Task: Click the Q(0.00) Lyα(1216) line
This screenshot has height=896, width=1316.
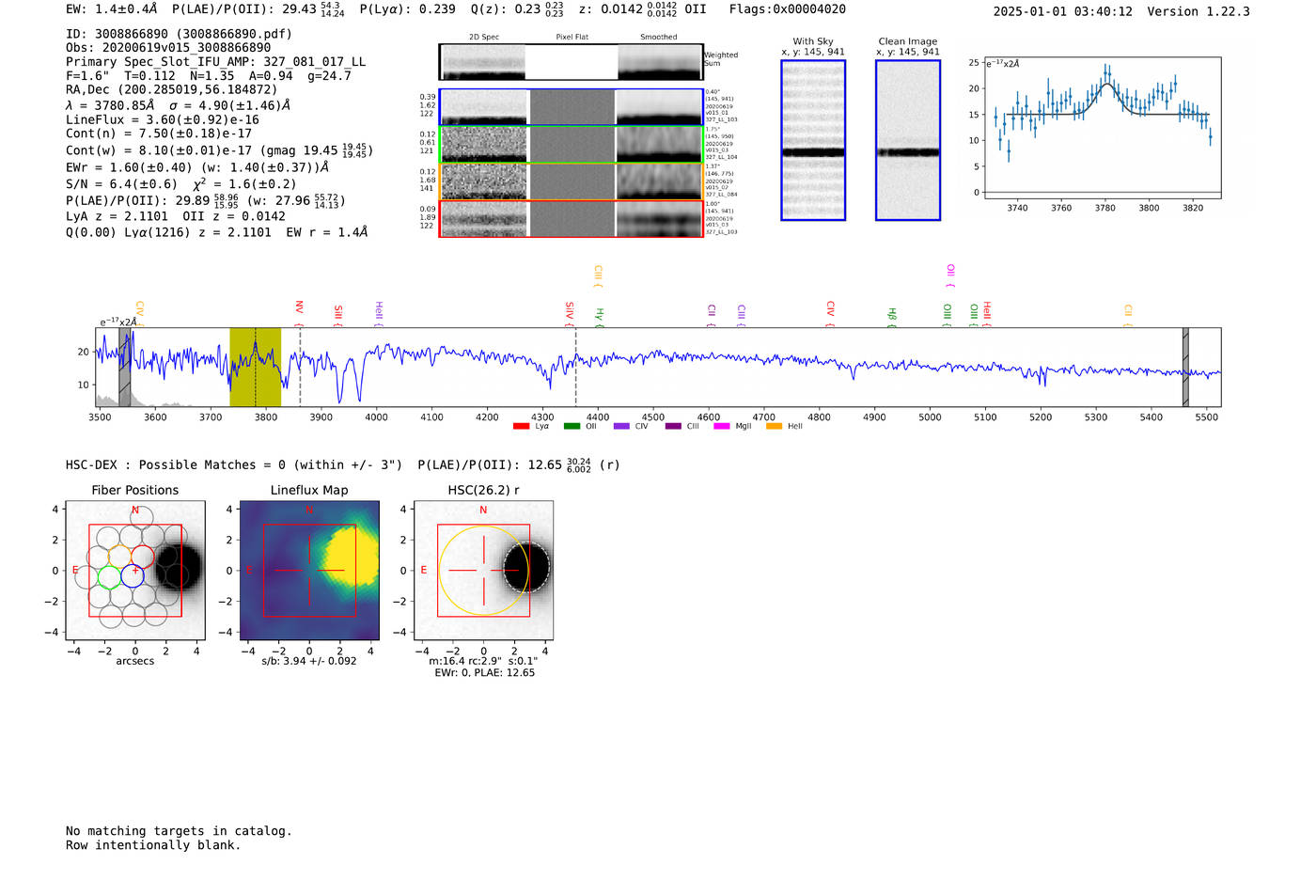Action: (x=217, y=232)
